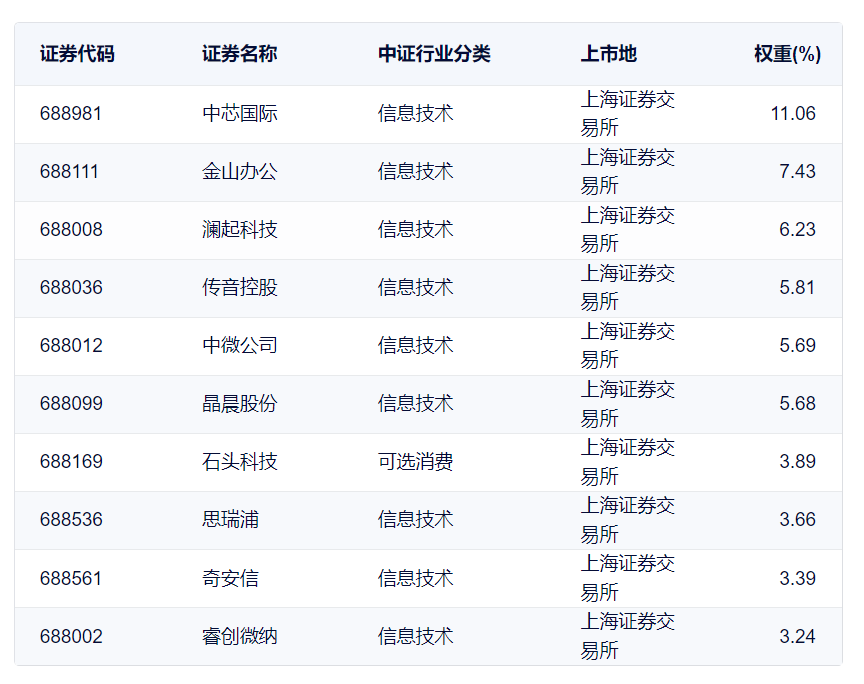Click 信息技术 industry cell for 思瑞浦
The image size is (864, 684).
415,519
